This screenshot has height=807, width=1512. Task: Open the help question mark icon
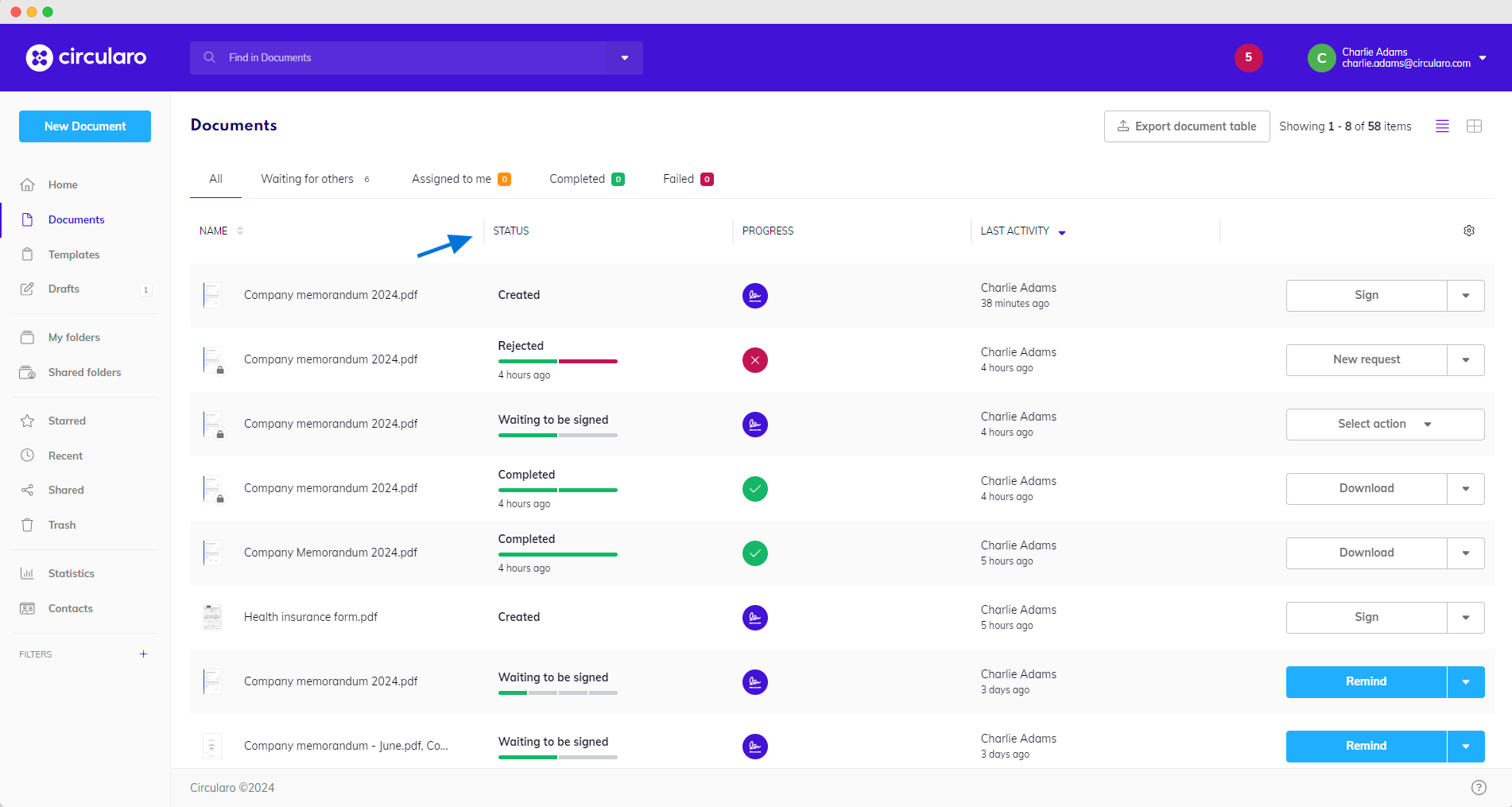coord(1478,787)
